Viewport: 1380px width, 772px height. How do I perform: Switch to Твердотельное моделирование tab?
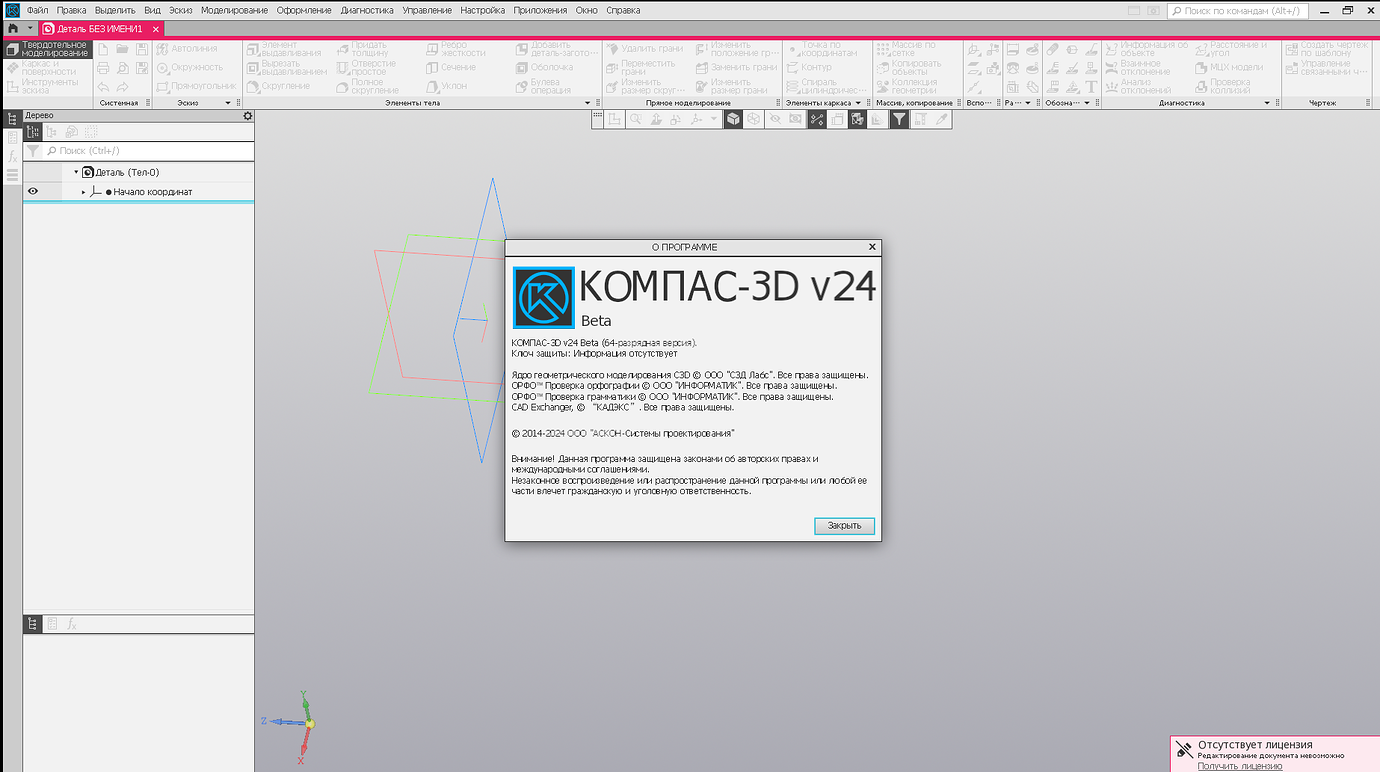47,48
